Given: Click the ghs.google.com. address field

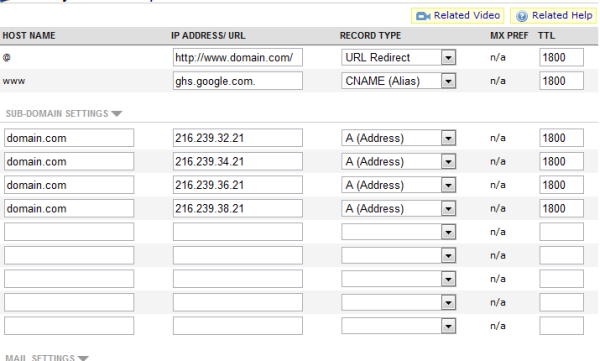Looking at the screenshot, I should click(x=238, y=81).
